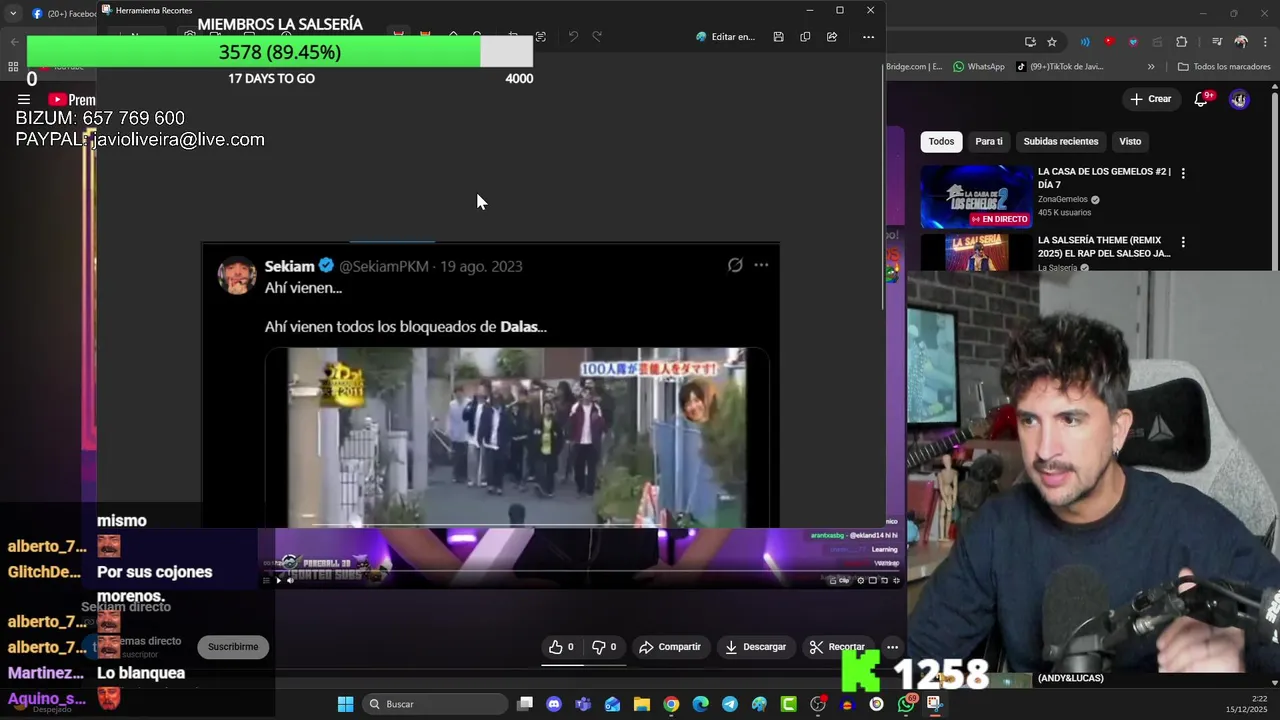This screenshot has width=1280, height=720.
Task: Open File Explorer from the taskbar
Action: 641,704
